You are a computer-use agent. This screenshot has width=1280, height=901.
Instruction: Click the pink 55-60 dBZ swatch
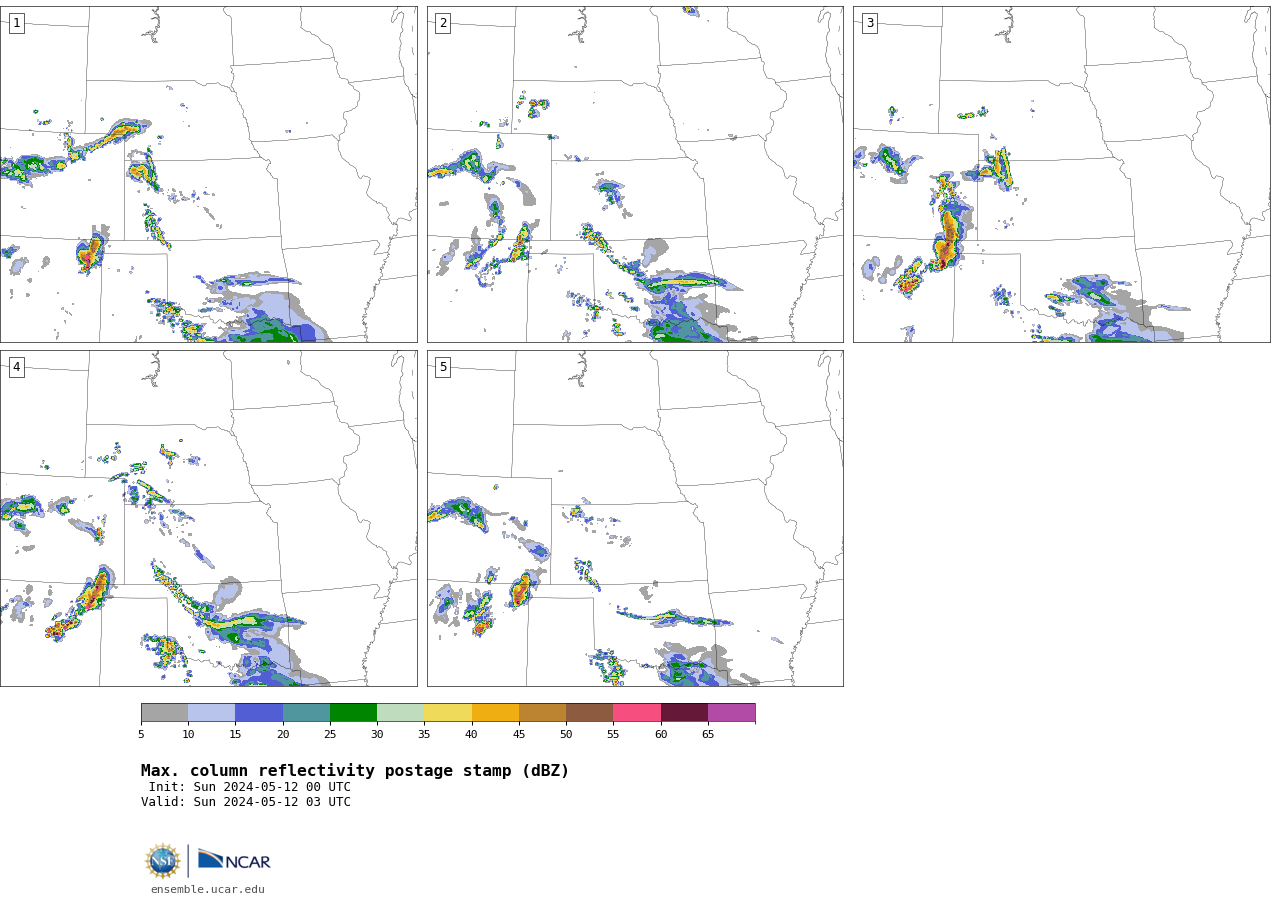pyautogui.click(x=637, y=712)
